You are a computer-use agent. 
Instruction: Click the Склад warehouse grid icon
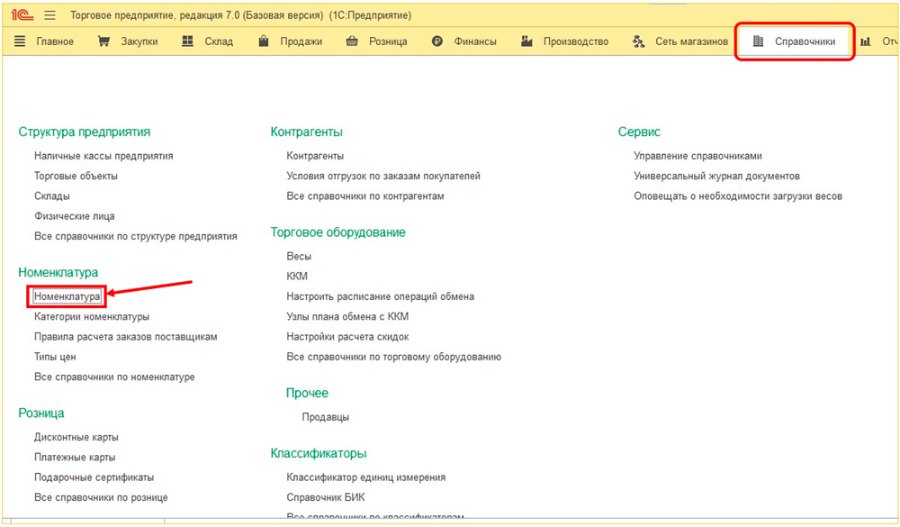click(x=188, y=41)
